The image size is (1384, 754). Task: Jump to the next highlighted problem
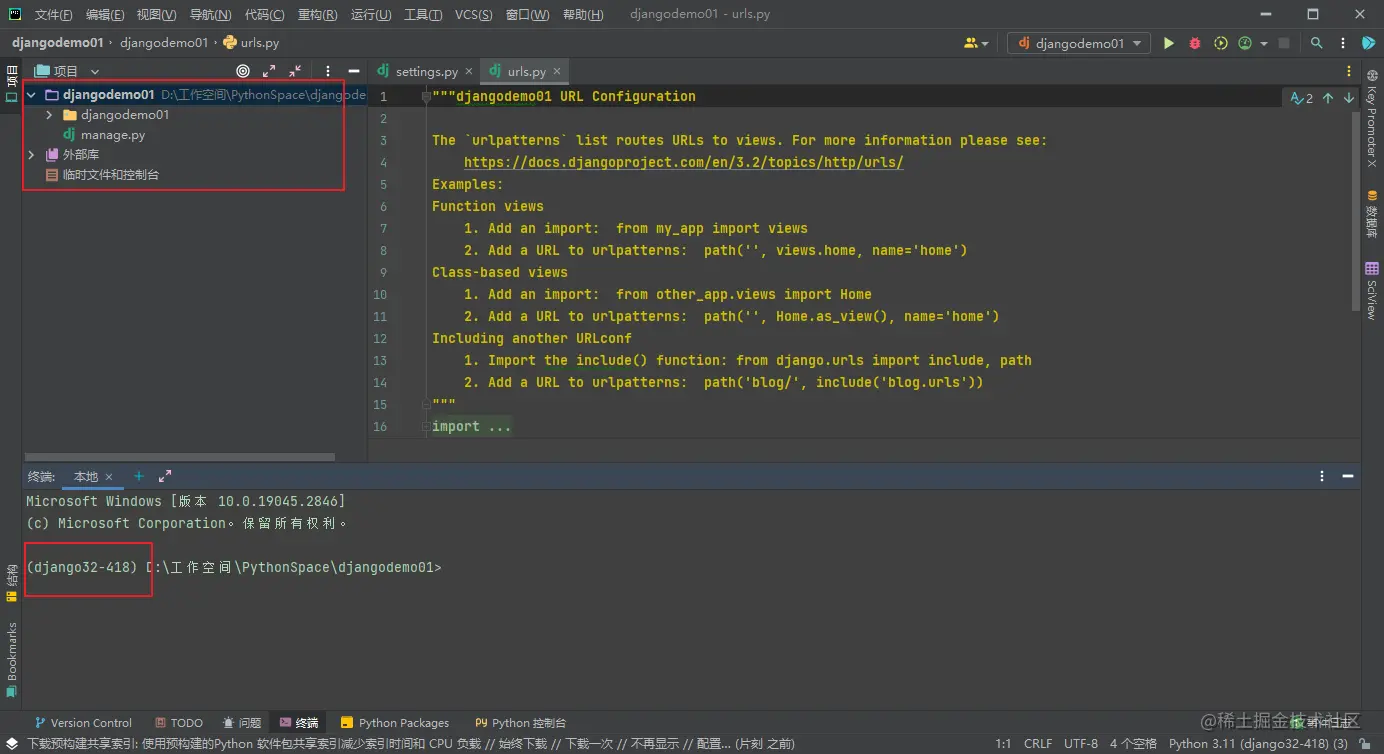click(1349, 98)
